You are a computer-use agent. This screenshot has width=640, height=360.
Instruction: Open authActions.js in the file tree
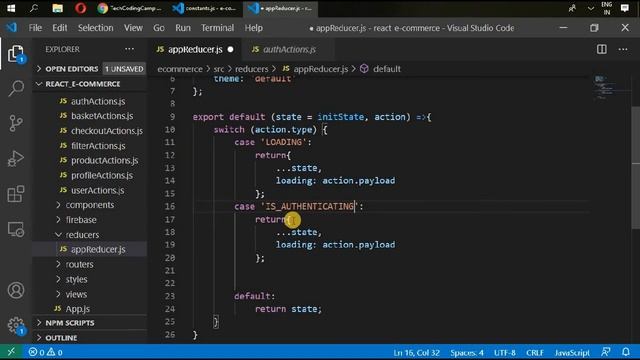98,101
